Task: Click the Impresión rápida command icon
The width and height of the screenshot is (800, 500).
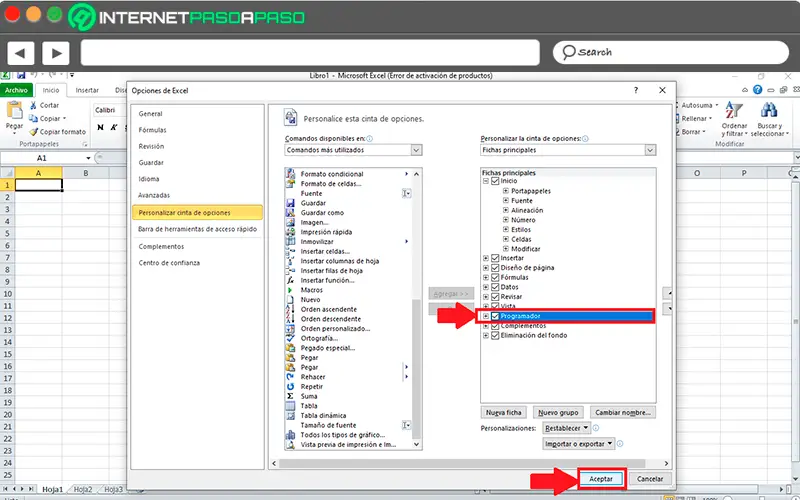Action: pyautogui.click(x=290, y=232)
